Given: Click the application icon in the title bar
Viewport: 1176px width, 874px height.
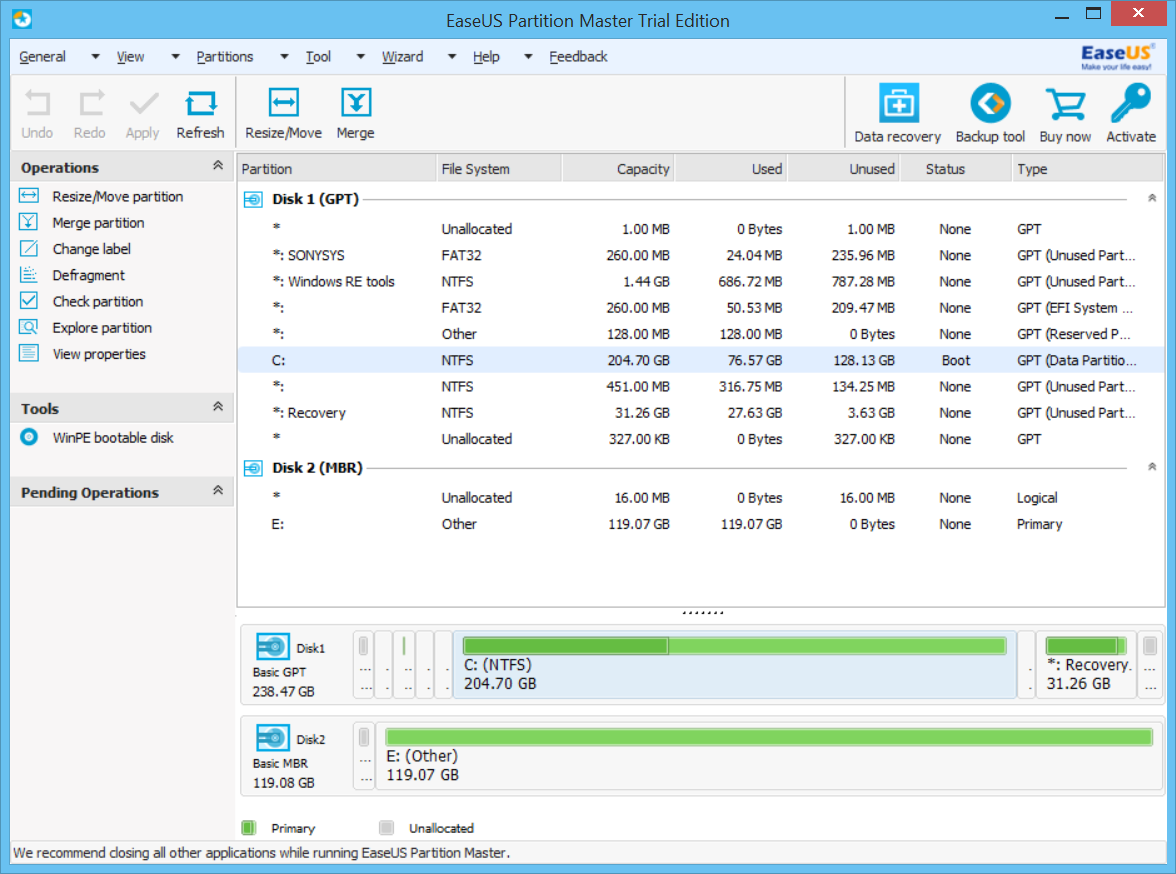Looking at the screenshot, I should click(22, 19).
